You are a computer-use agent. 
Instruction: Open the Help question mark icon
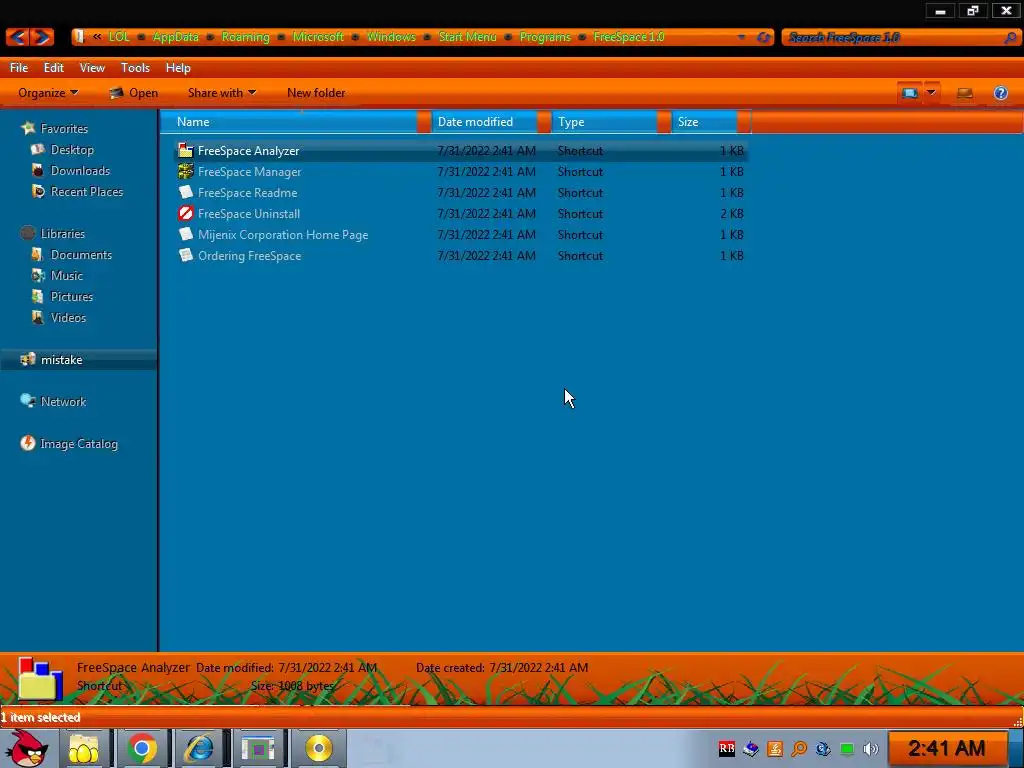[x=1000, y=93]
